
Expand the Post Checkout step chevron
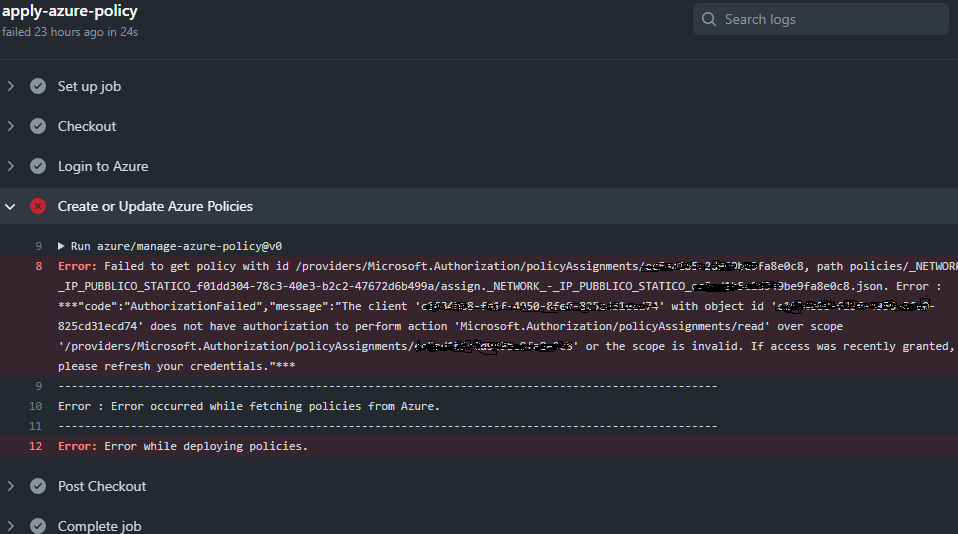coord(10,486)
